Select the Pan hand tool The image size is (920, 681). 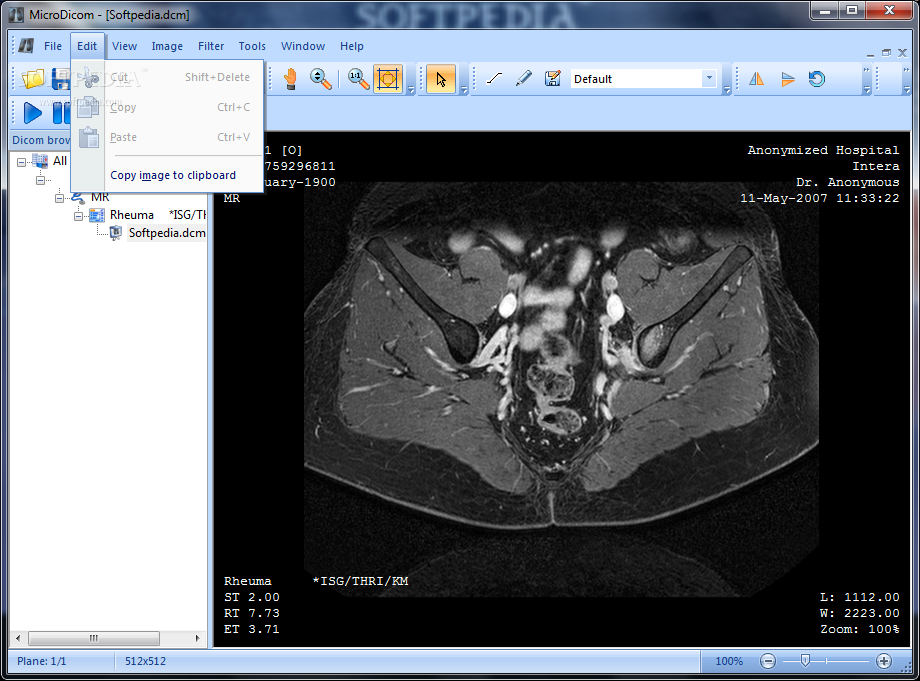tap(290, 79)
